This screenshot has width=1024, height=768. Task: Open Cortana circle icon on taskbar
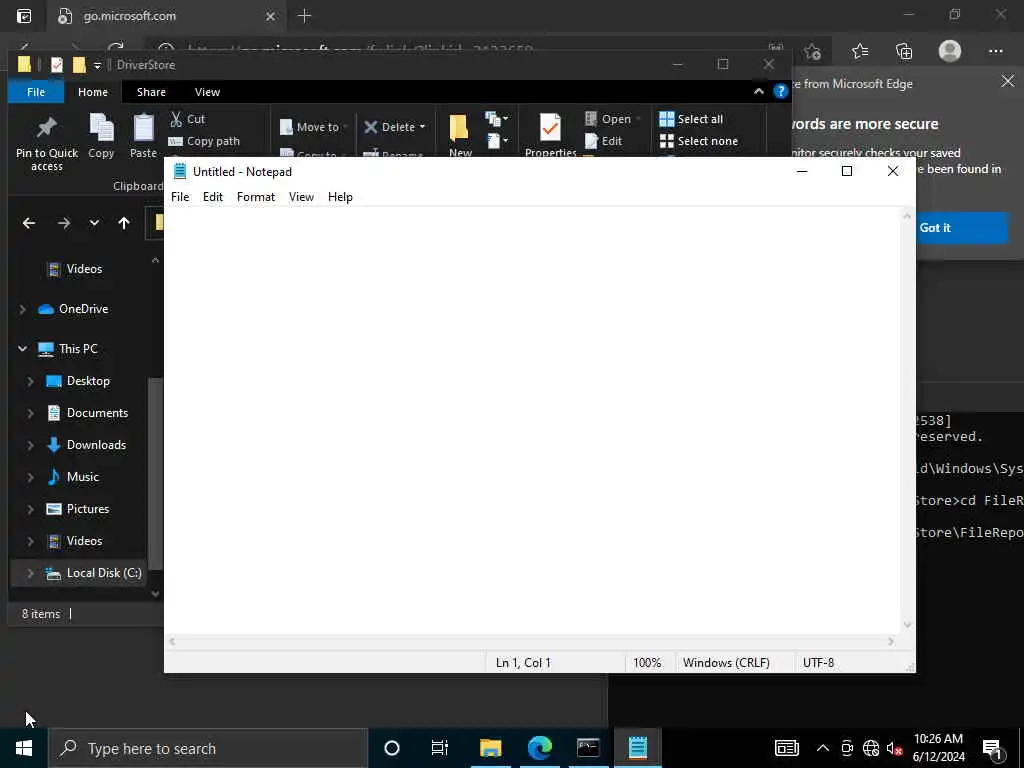pyautogui.click(x=392, y=748)
